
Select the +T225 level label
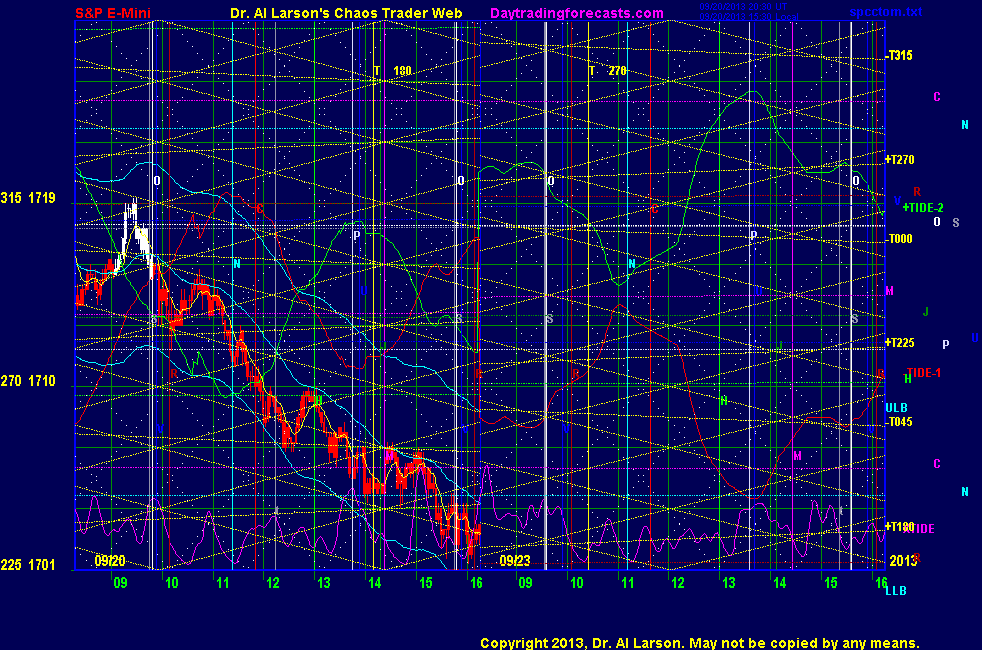[899, 343]
